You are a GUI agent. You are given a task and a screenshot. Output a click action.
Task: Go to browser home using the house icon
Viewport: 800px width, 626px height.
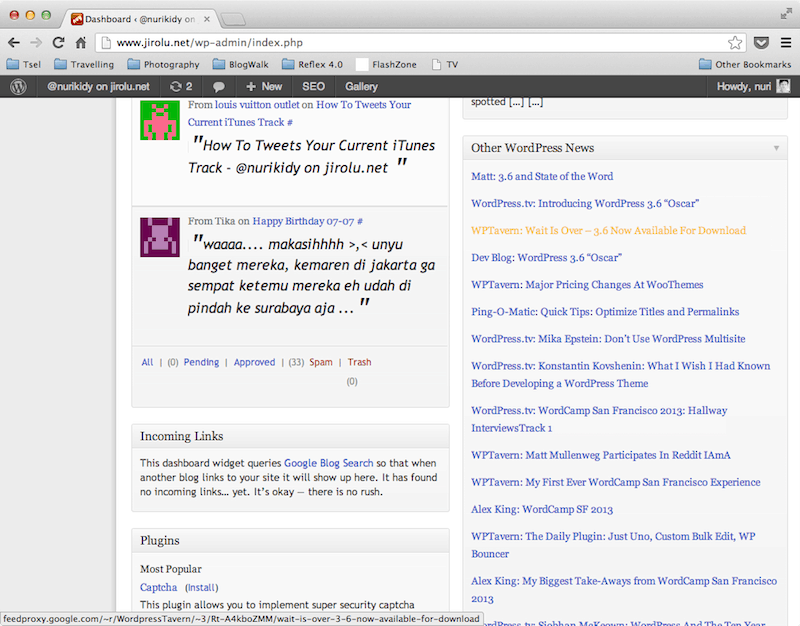pyautogui.click(x=81, y=43)
